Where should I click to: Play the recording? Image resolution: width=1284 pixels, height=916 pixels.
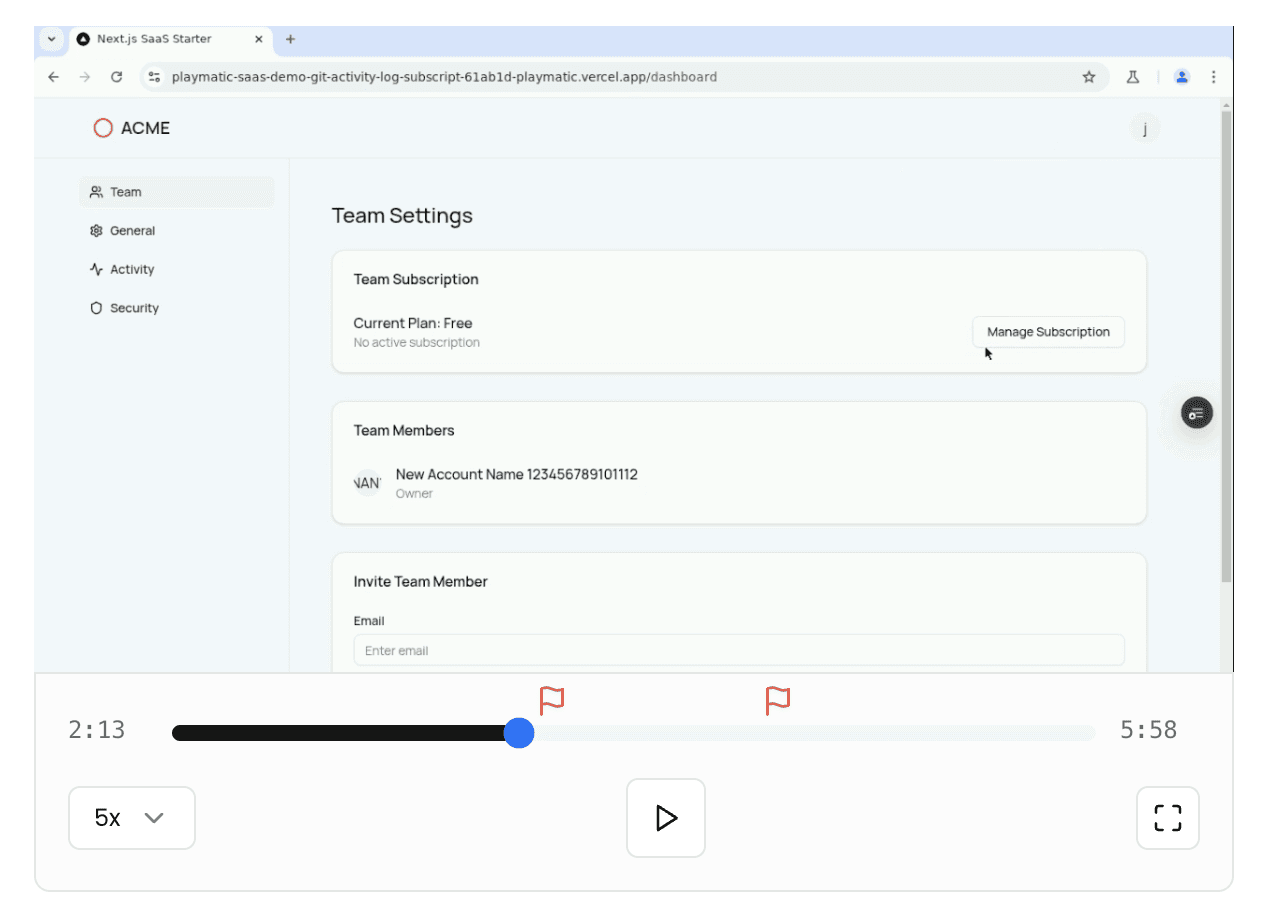(x=666, y=818)
